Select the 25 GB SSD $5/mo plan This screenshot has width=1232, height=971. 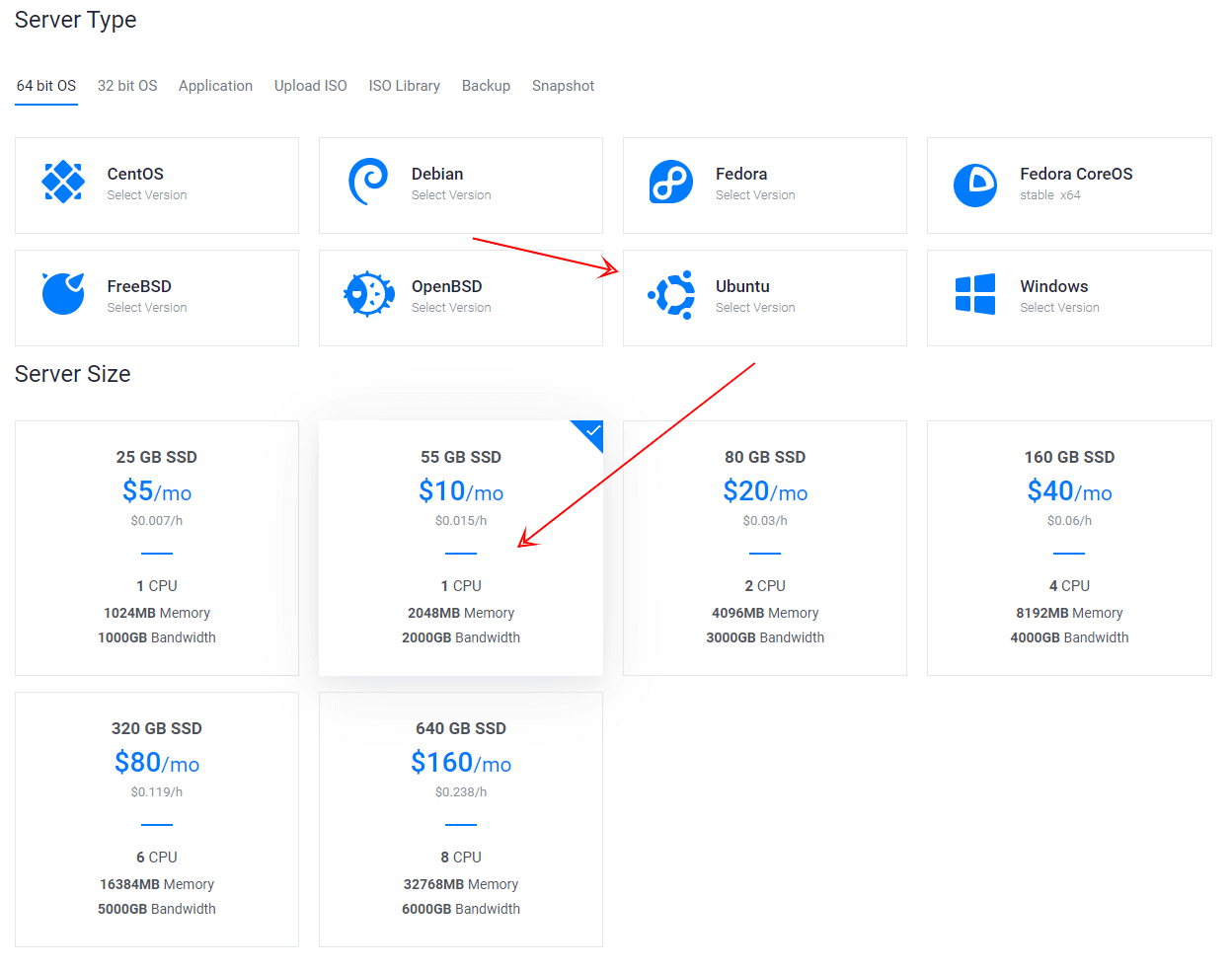tap(157, 548)
